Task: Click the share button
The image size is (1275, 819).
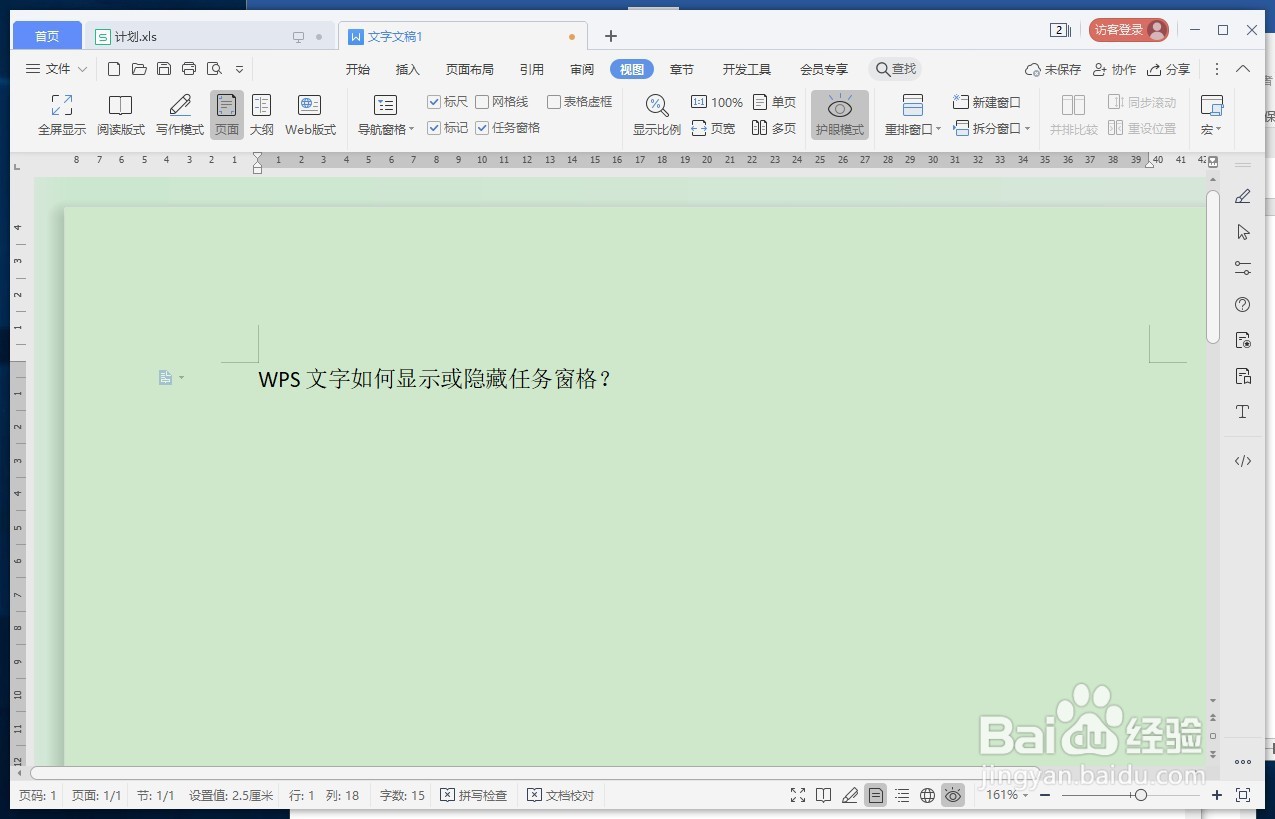Action: [1168, 69]
